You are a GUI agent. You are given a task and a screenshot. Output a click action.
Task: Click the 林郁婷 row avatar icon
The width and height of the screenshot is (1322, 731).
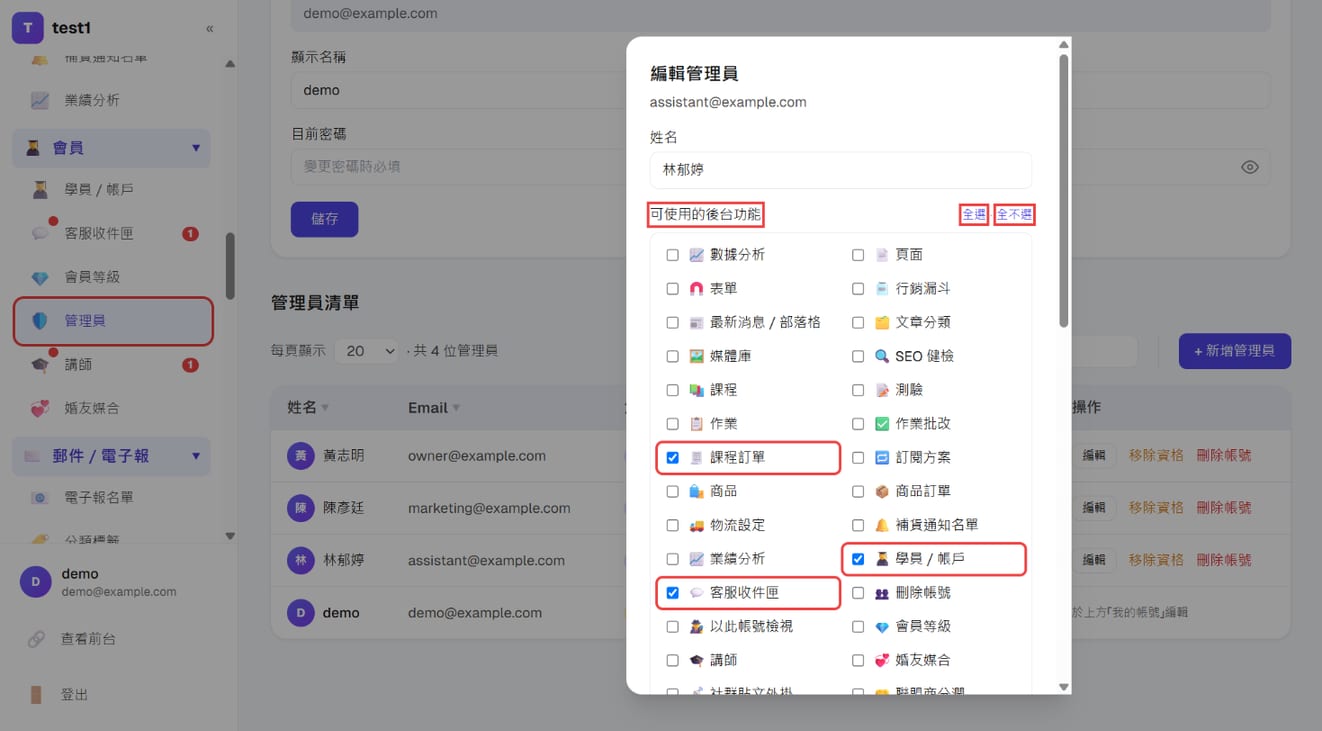click(300, 560)
